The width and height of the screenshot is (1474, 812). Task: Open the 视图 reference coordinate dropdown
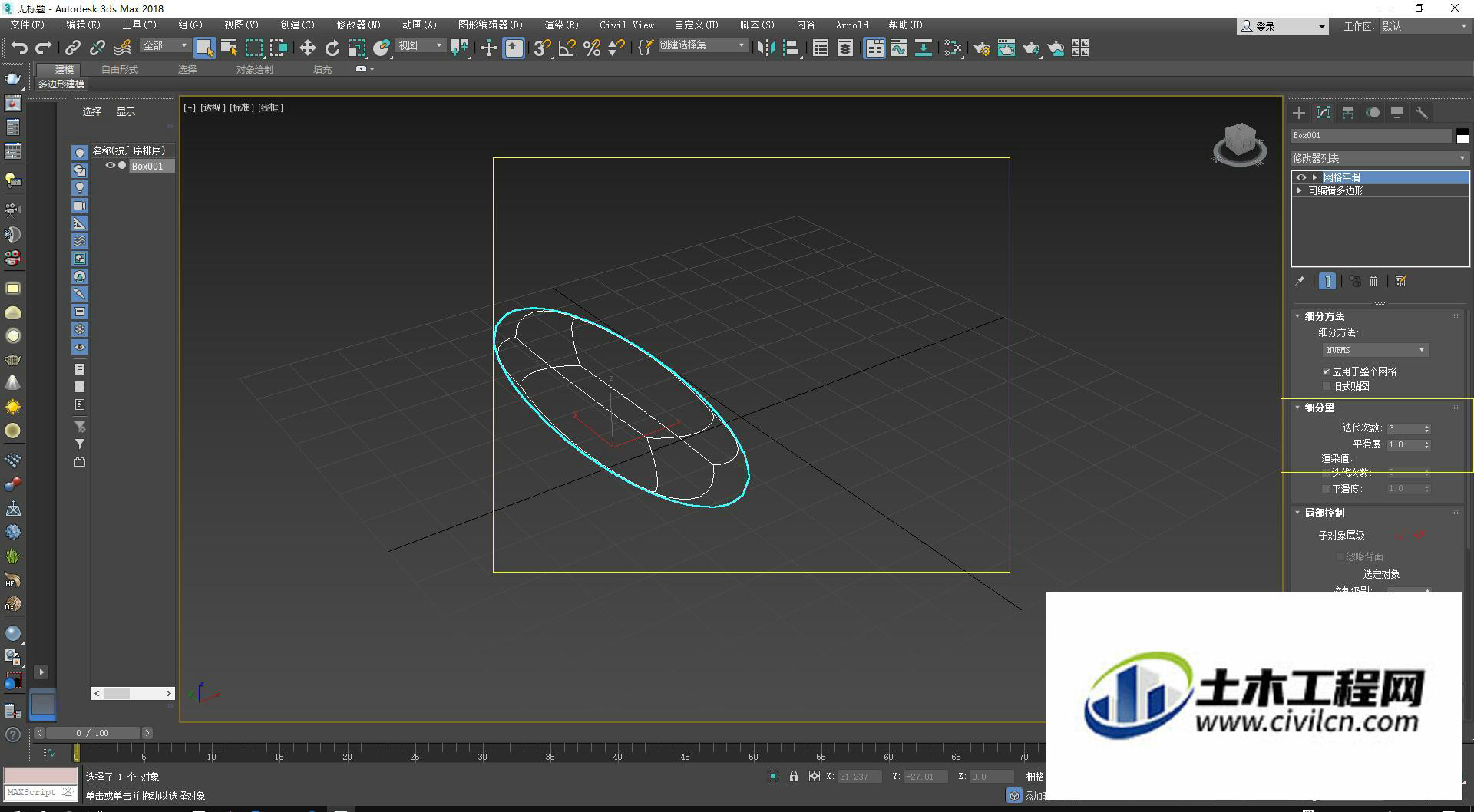[420, 46]
